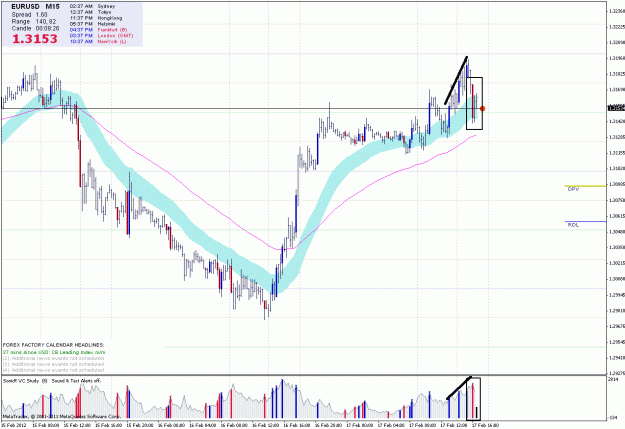
Task: Select the Range 140, 82 readout
Action: click(34, 22)
